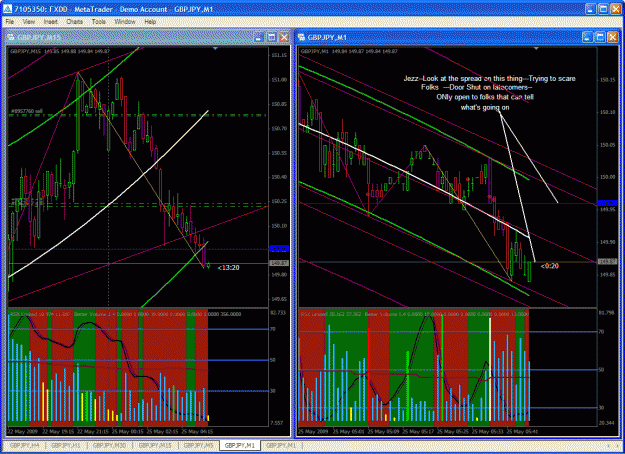This screenshot has height=454, width=625.
Task: Click the chart icon of GBPJPY,M15 window
Action: coord(11,37)
